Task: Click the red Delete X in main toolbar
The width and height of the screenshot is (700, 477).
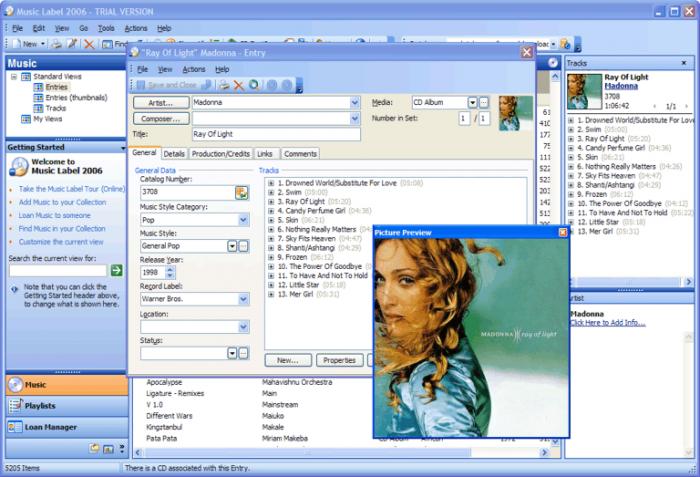Action: 89,44
